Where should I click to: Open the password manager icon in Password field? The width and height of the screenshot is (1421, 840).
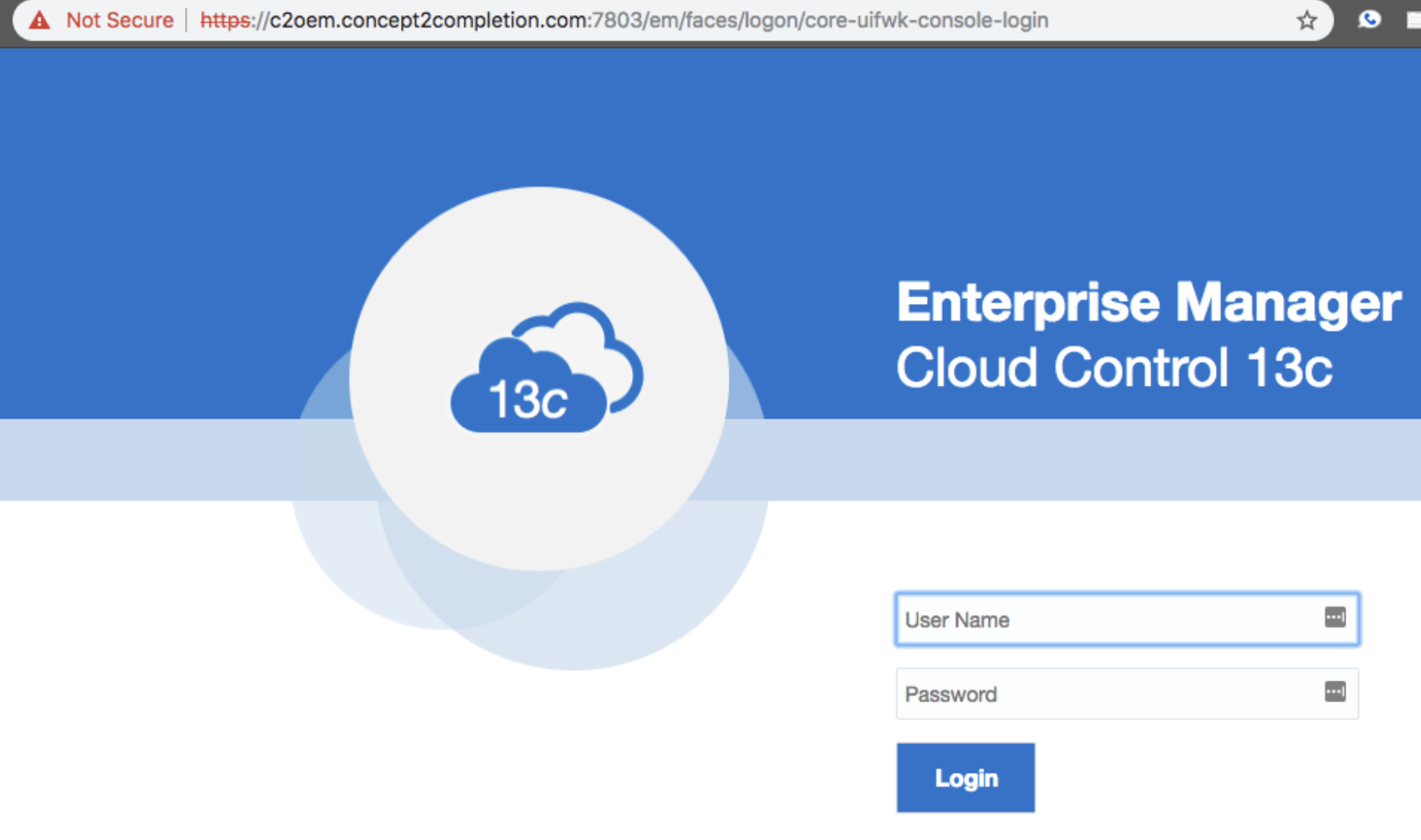[x=1335, y=692]
